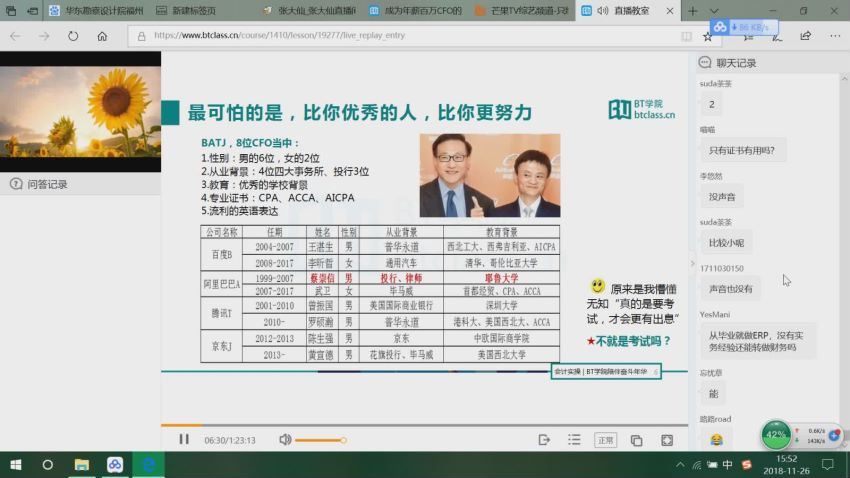850x478 pixels.
Task: Click the Baidu cloud download speed widget
Action: pyautogui.click(x=744, y=27)
